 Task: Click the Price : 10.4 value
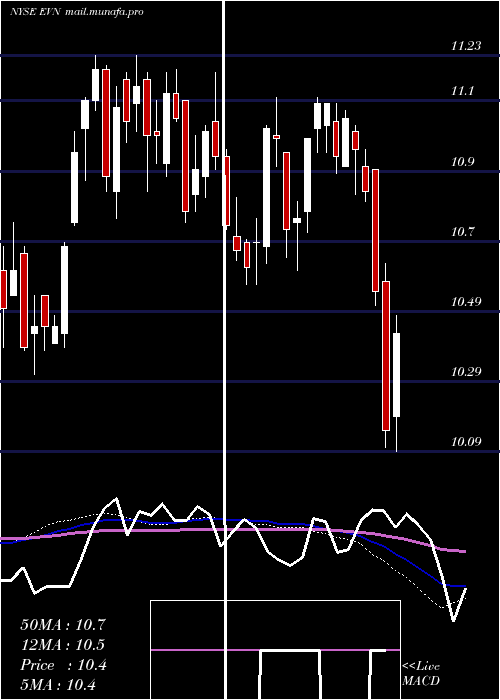click(63, 665)
